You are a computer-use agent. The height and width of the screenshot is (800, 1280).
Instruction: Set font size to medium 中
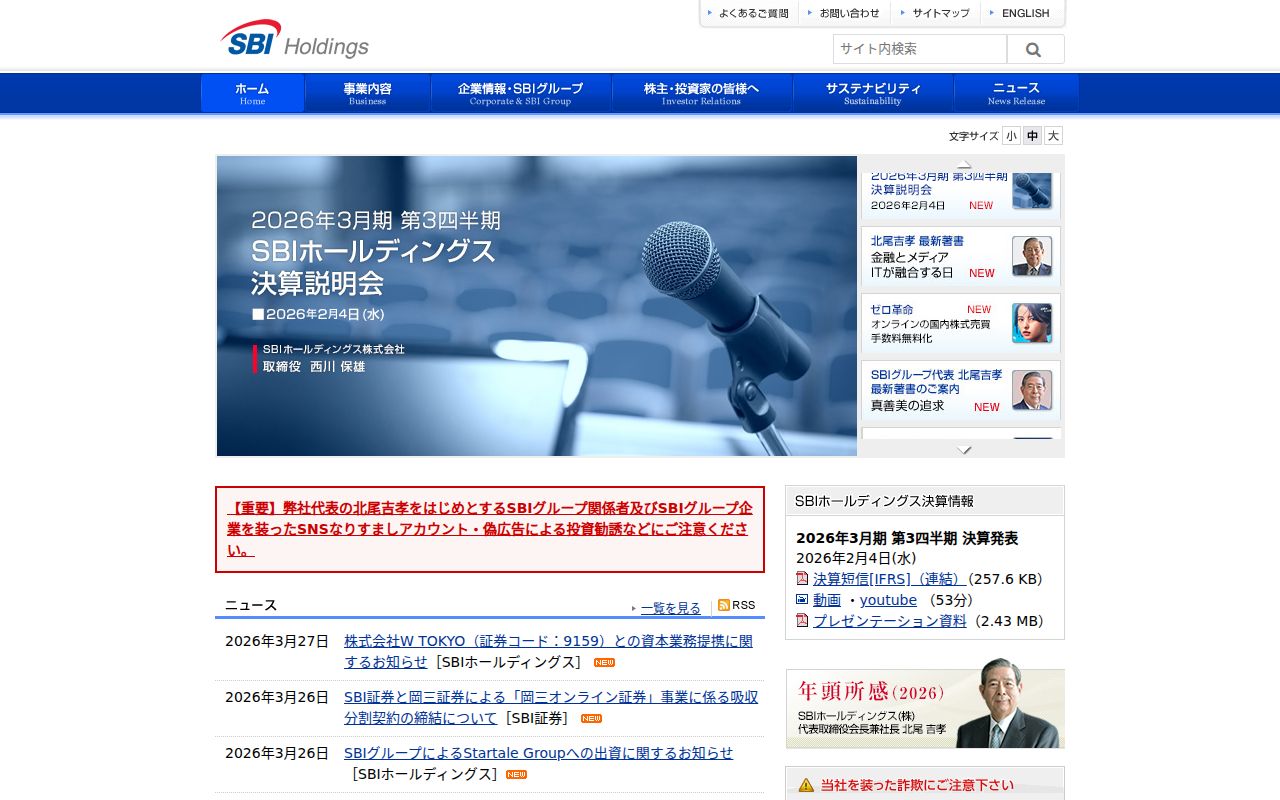1032,136
